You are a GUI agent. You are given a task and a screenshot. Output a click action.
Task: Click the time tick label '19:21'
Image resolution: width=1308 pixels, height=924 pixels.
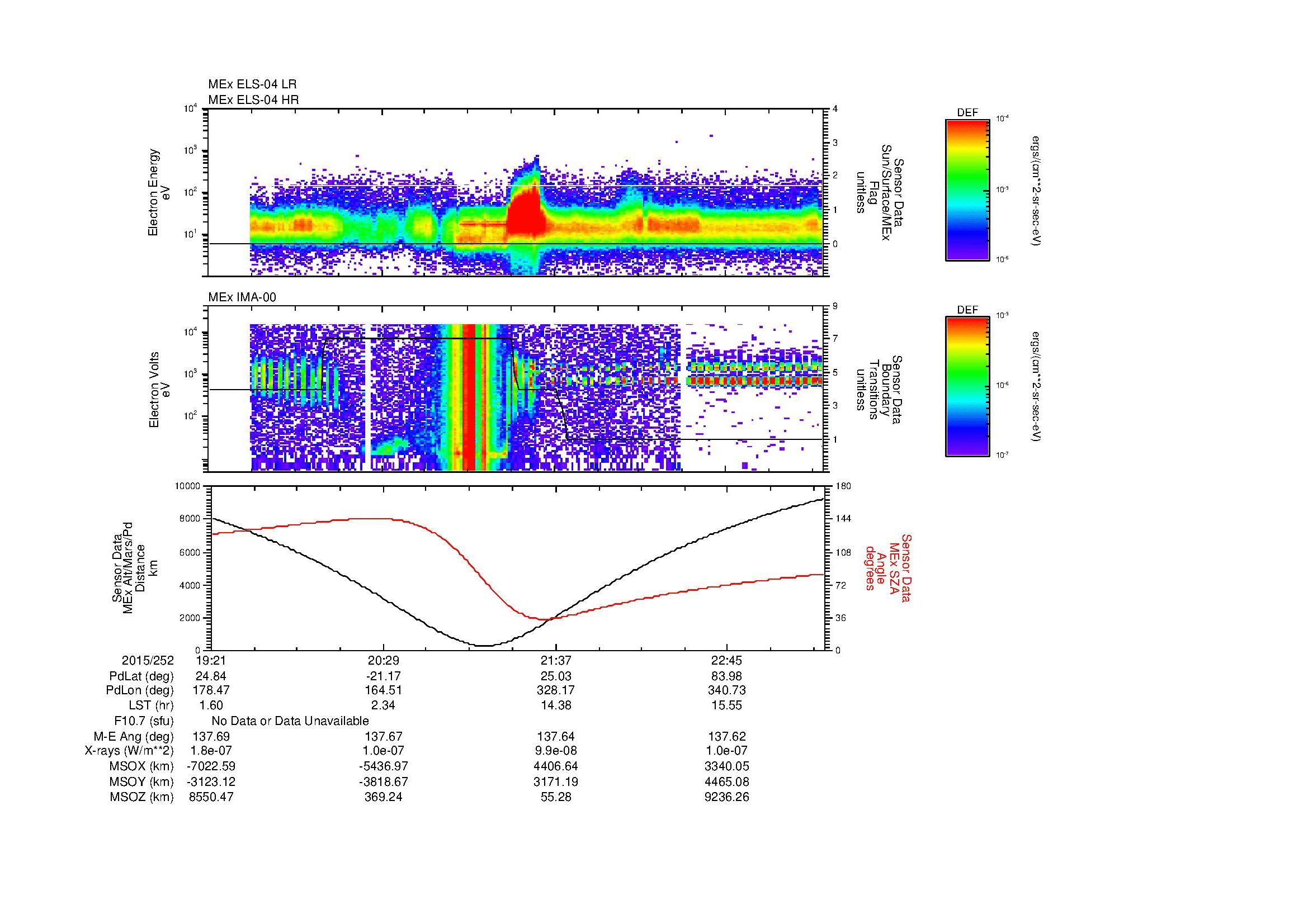[211, 660]
